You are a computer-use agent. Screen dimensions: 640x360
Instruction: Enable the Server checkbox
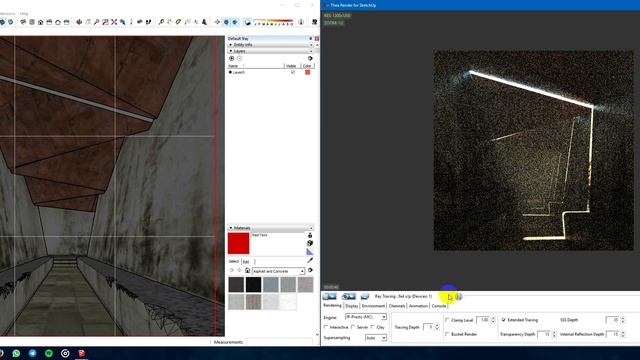(x=353, y=327)
